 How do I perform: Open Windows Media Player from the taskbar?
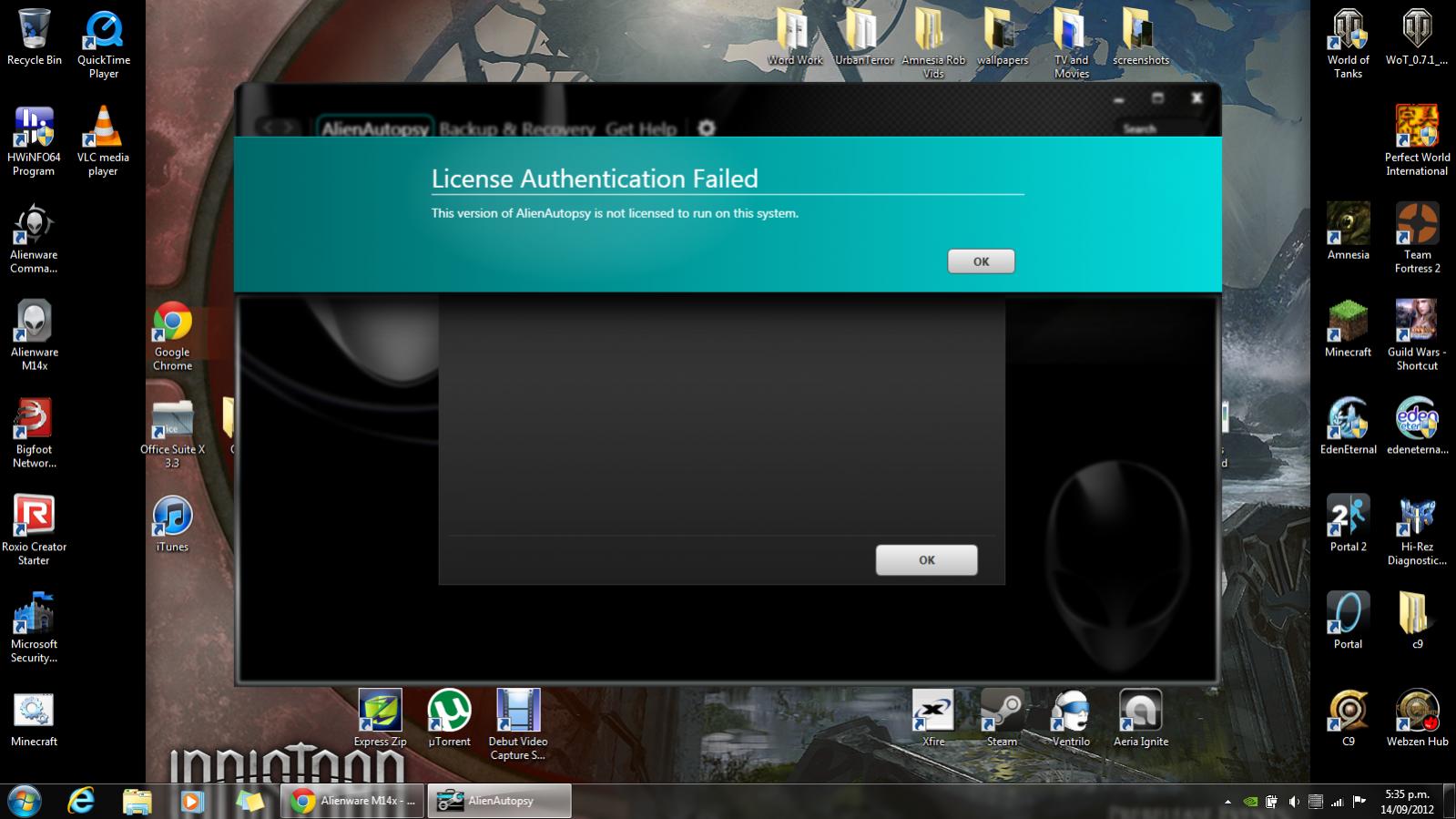click(192, 801)
